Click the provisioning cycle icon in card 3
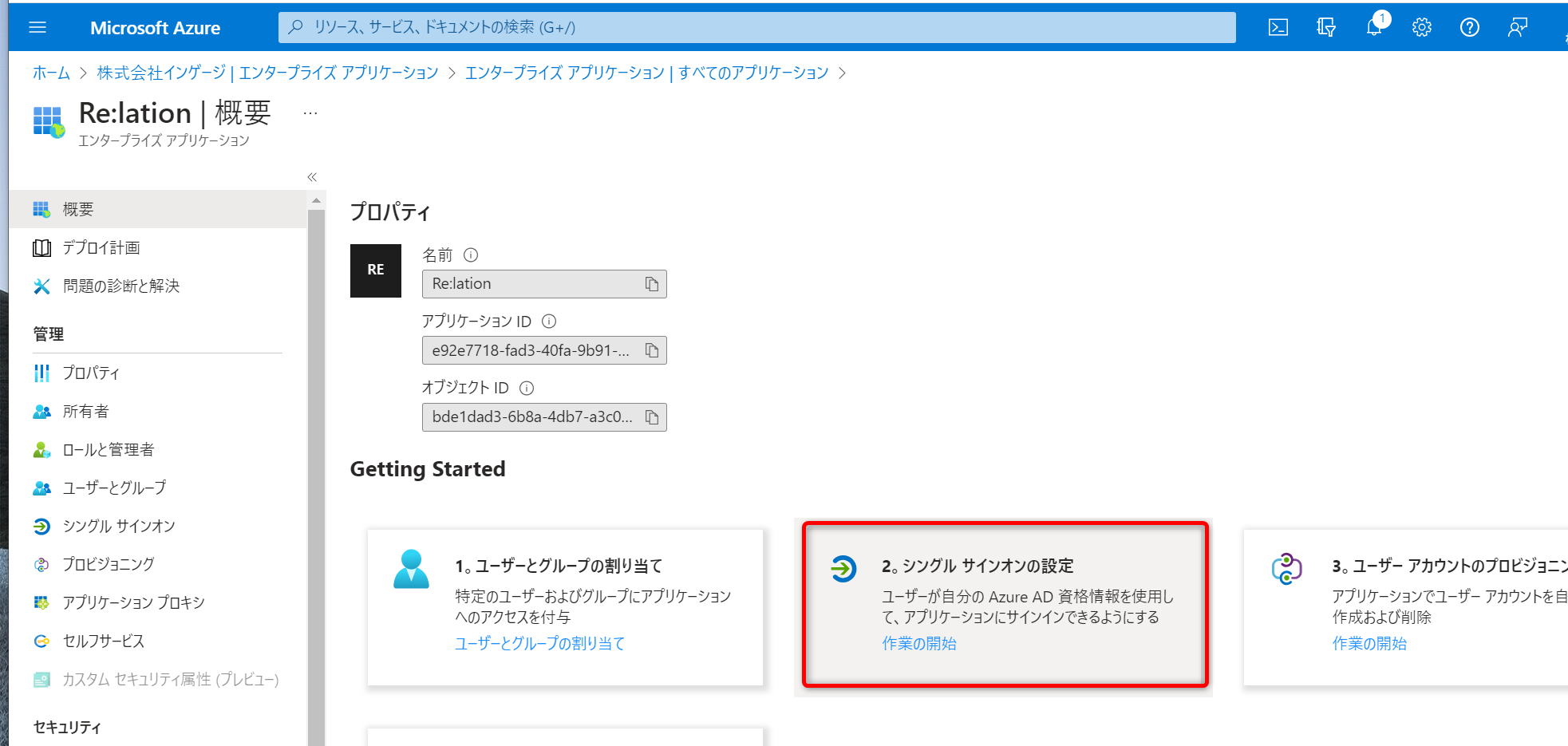 [x=1287, y=569]
